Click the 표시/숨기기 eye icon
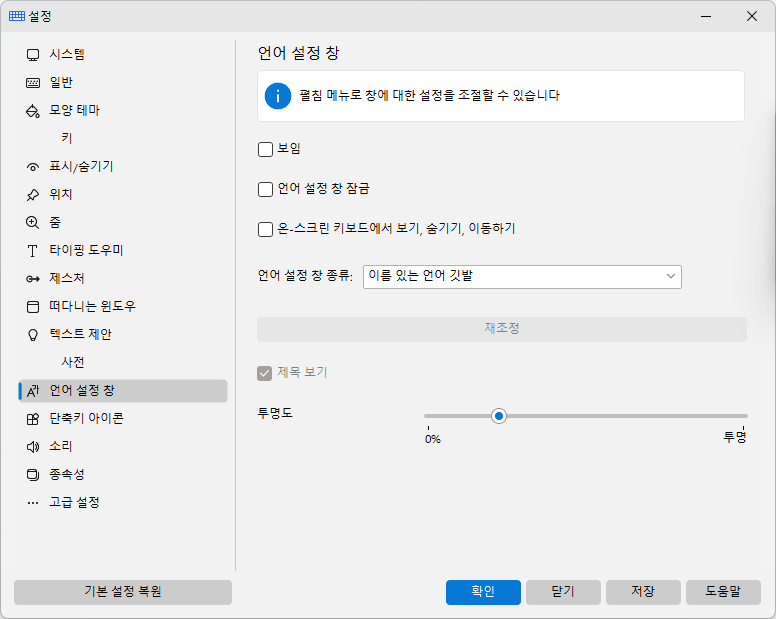This screenshot has width=776, height=619. (x=33, y=167)
